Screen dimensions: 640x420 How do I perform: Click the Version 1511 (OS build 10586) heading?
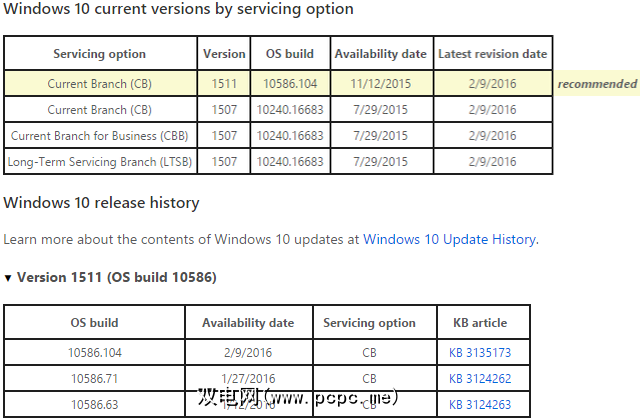[117, 277]
